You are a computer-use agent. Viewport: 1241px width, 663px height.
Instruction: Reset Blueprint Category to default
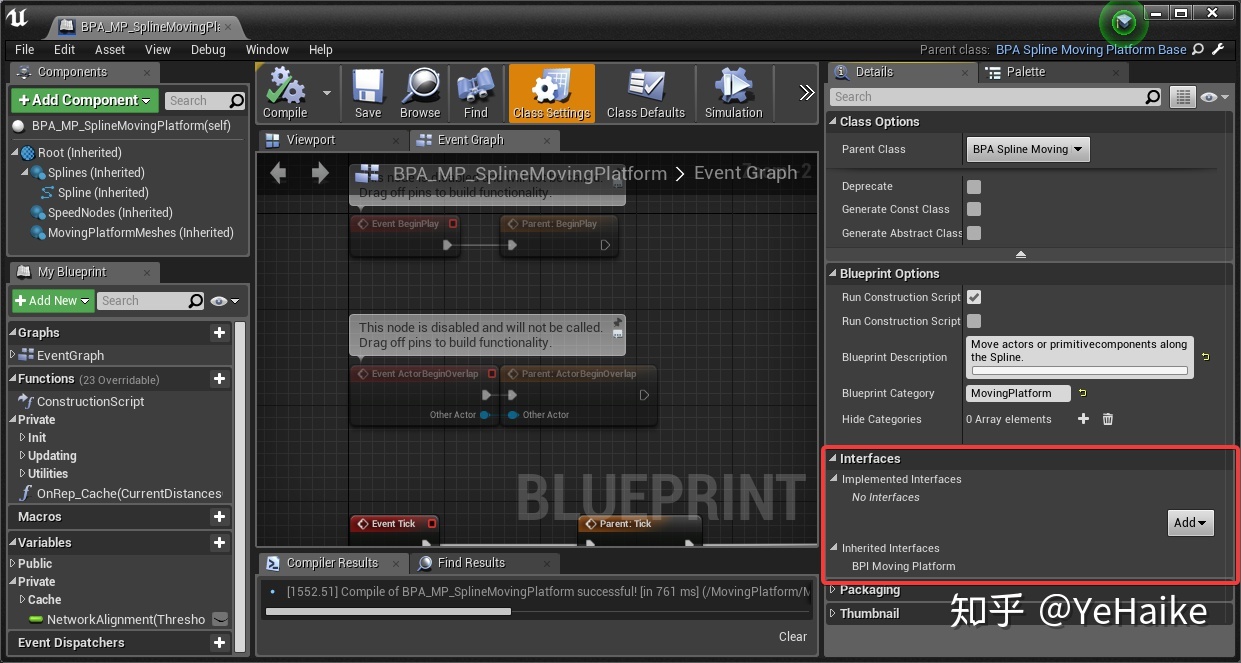point(1082,393)
